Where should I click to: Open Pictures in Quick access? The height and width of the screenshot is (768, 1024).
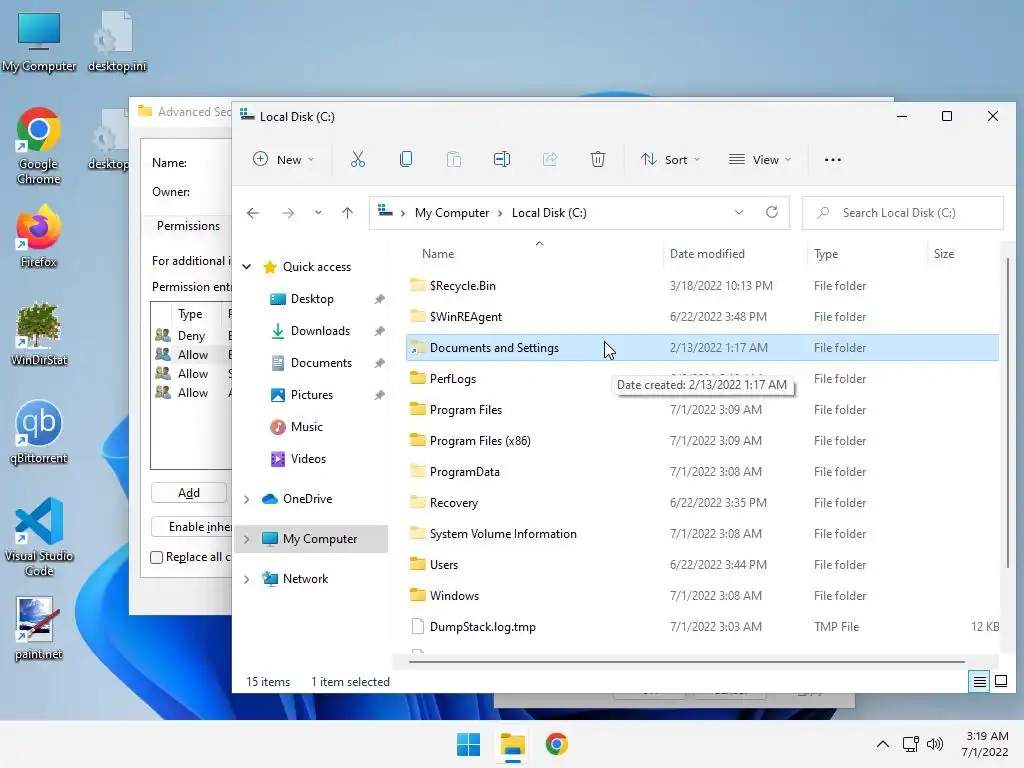click(x=312, y=395)
